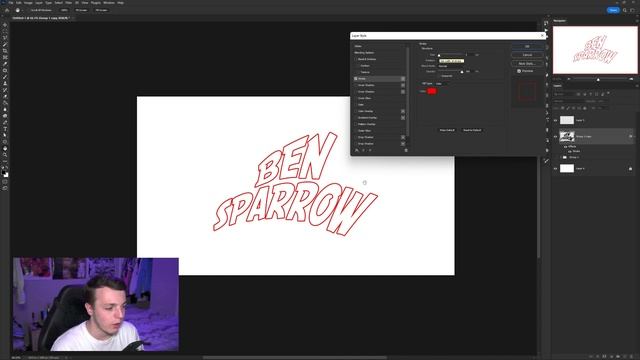640x360 pixels.
Task: Select the Brush tool
Action: [x=5, y=77]
